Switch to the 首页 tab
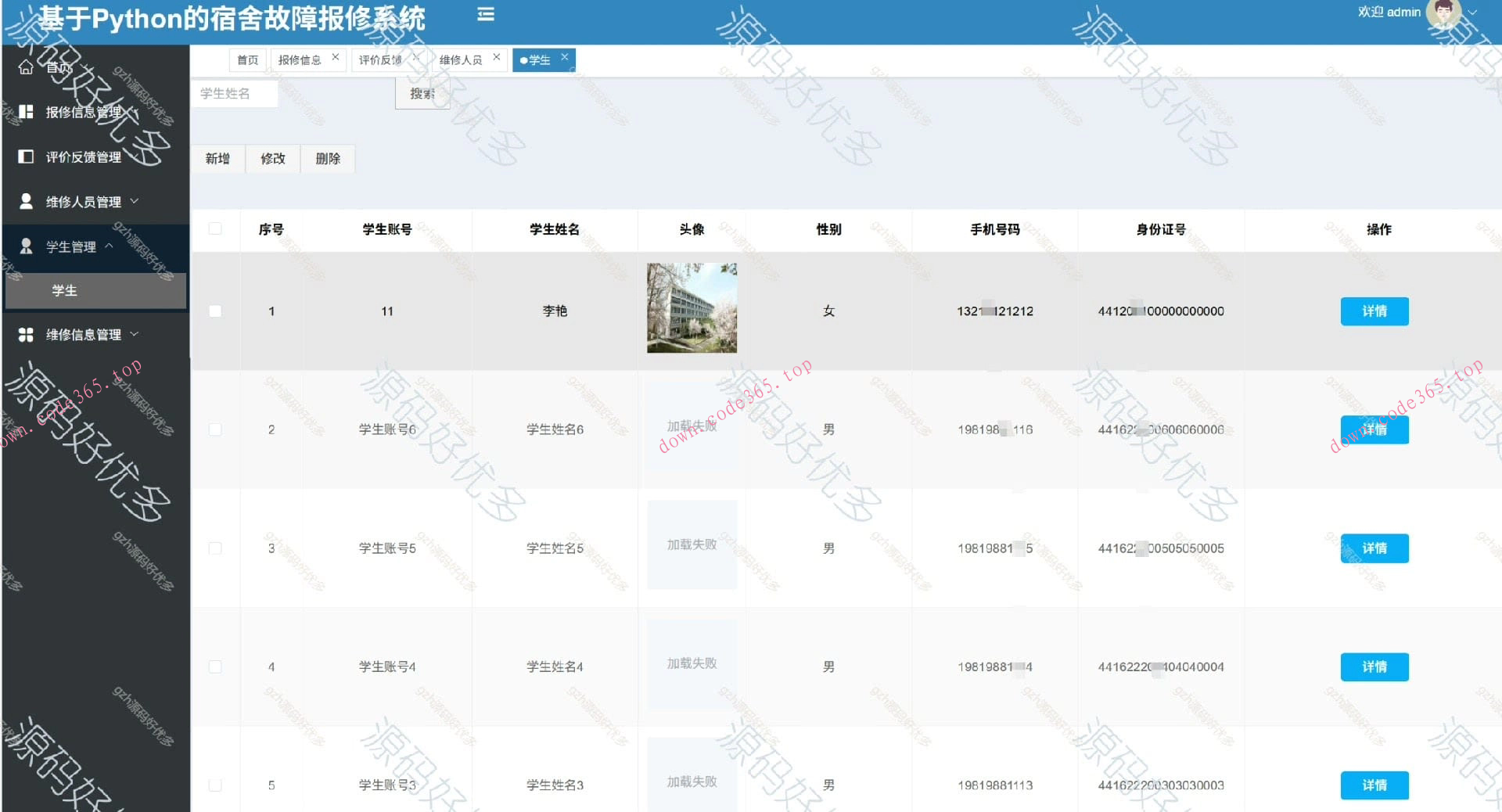This screenshot has height=812, width=1502. [246, 59]
